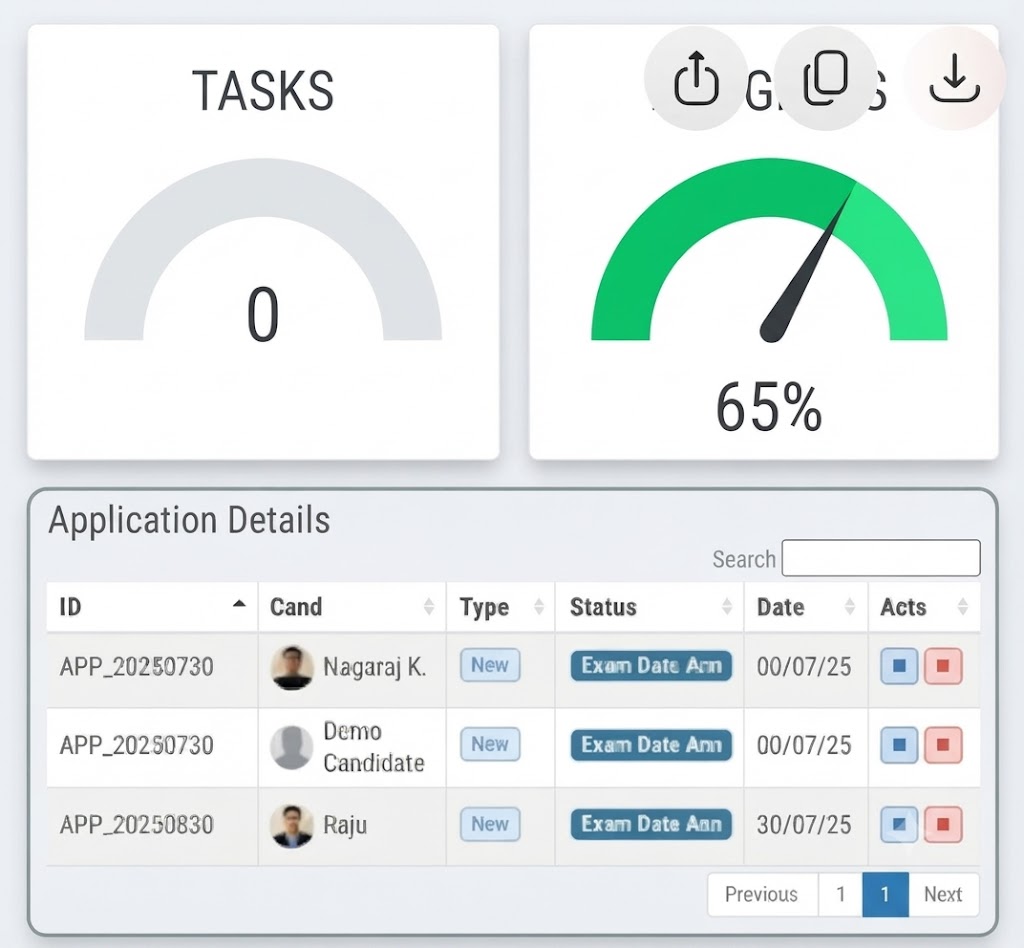Click the sort arrows on the Status column
The width and height of the screenshot is (1024, 948).
pyautogui.click(x=727, y=607)
